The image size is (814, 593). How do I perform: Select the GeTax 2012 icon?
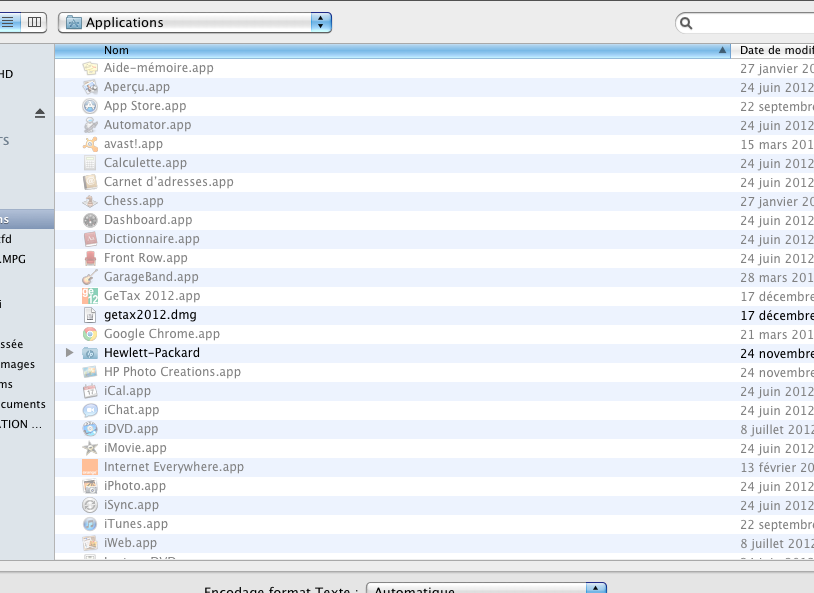click(90, 296)
